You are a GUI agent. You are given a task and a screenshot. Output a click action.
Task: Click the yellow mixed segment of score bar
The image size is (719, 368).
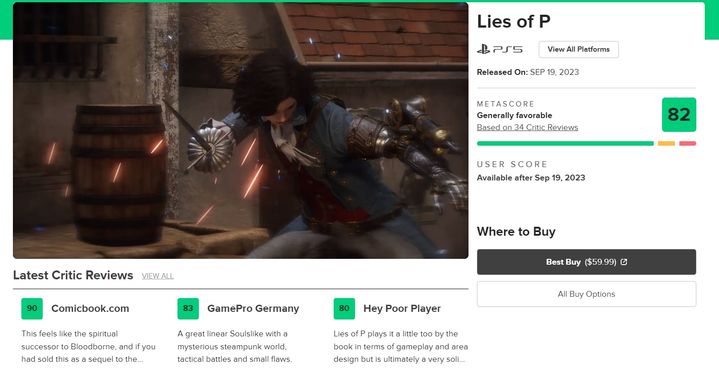(666, 143)
